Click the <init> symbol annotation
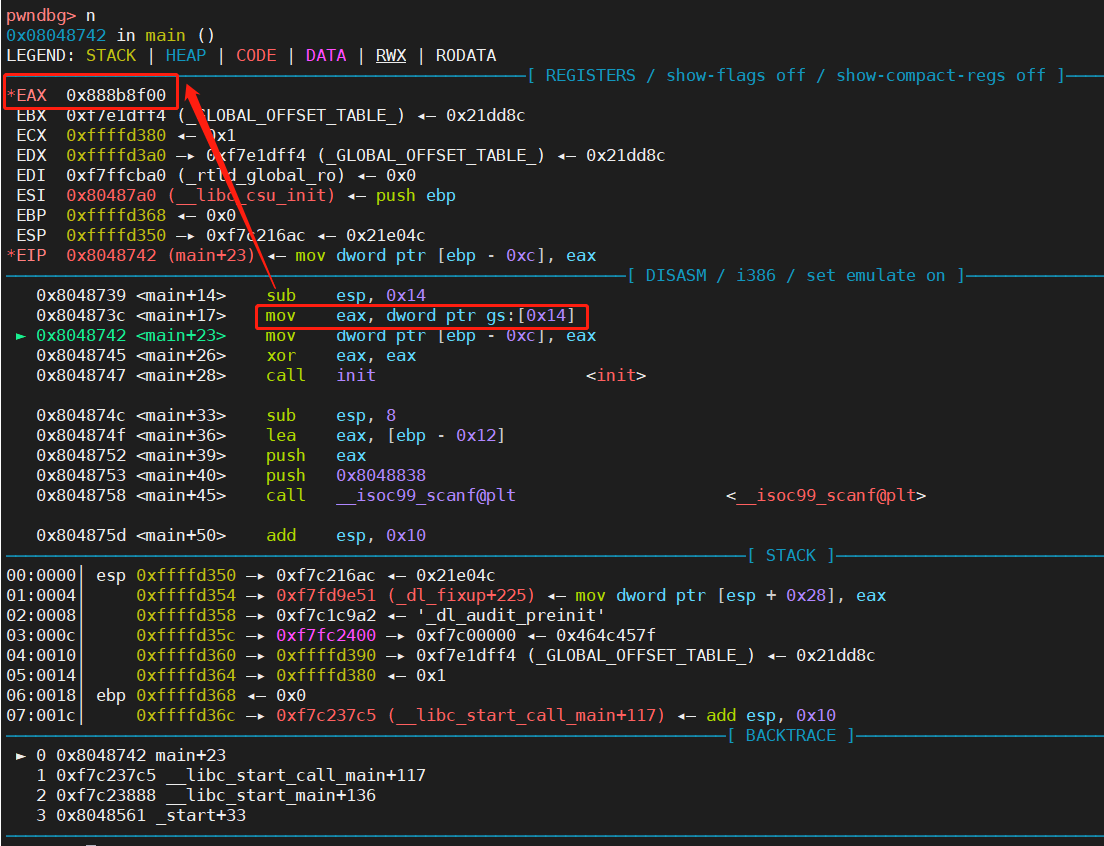 coord(616,376)
